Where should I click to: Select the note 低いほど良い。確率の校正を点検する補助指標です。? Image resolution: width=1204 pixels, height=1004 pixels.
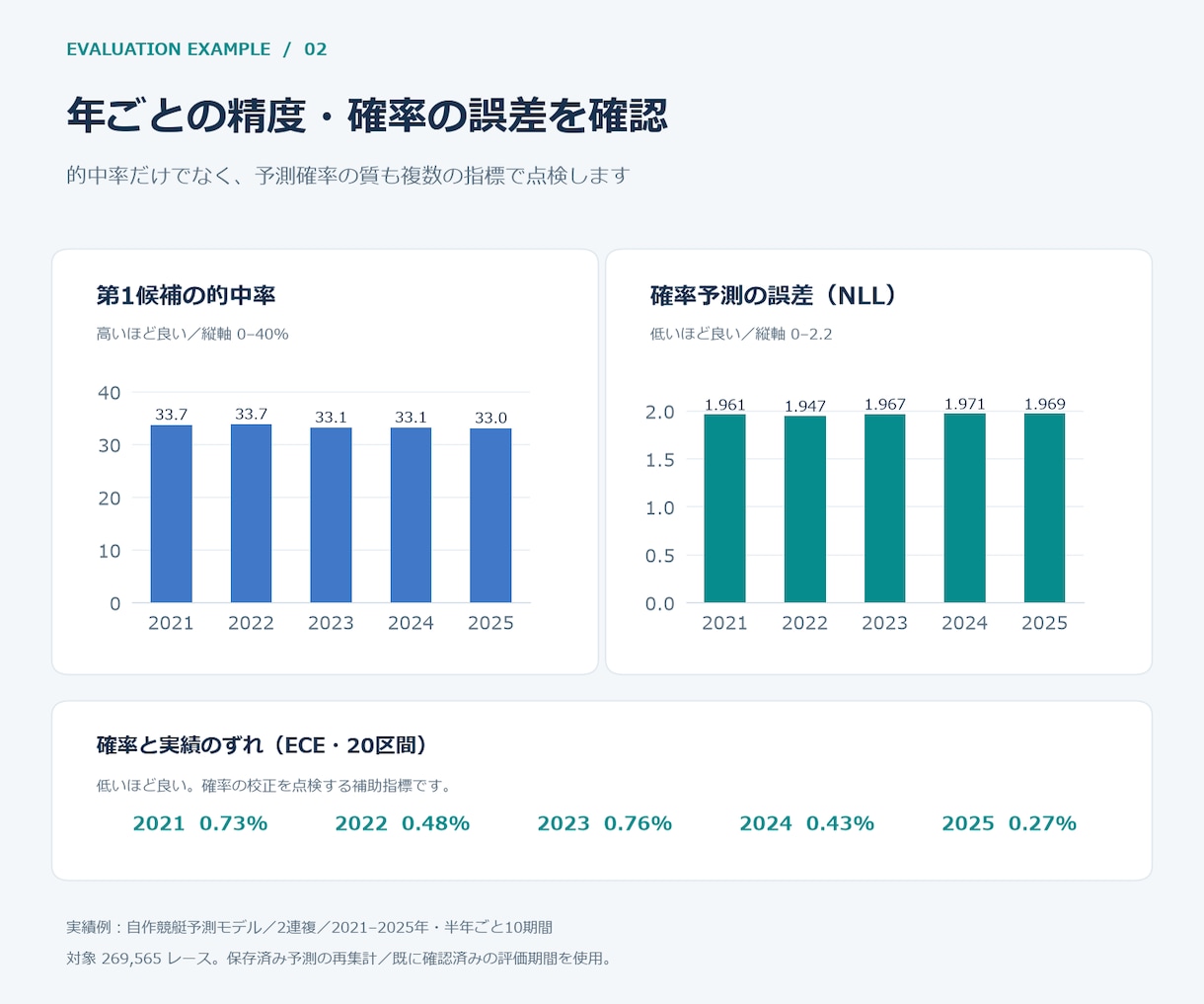(276, 786)
